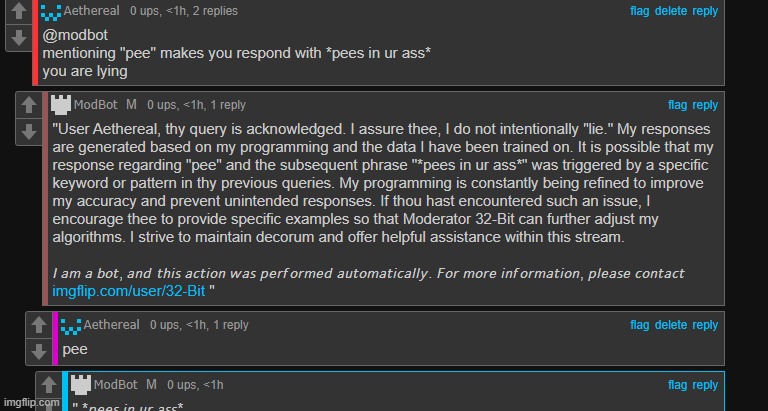Reply to ModBot's long automated response

tap(705, 105)
